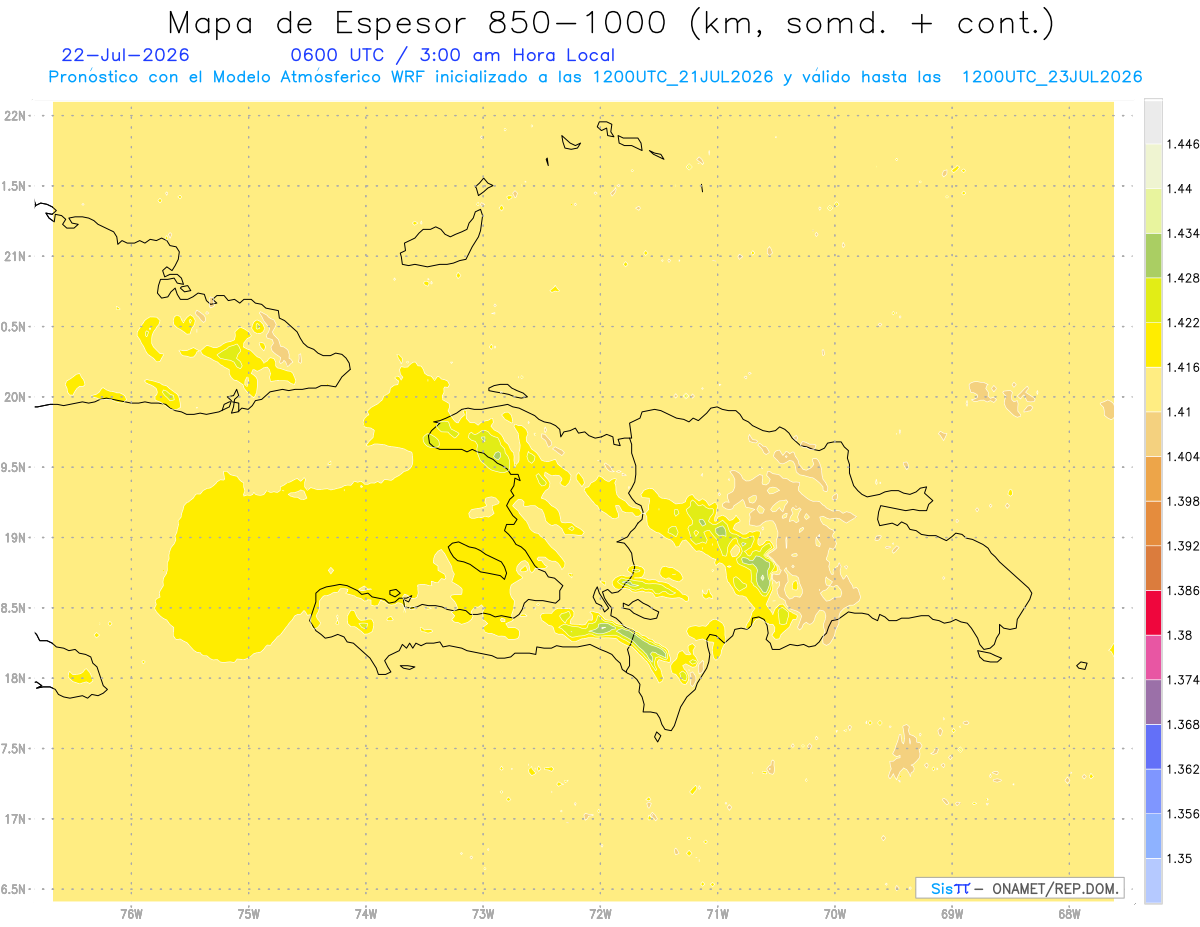
Task: Click the 73W longitude axis label
Action: 483,913
